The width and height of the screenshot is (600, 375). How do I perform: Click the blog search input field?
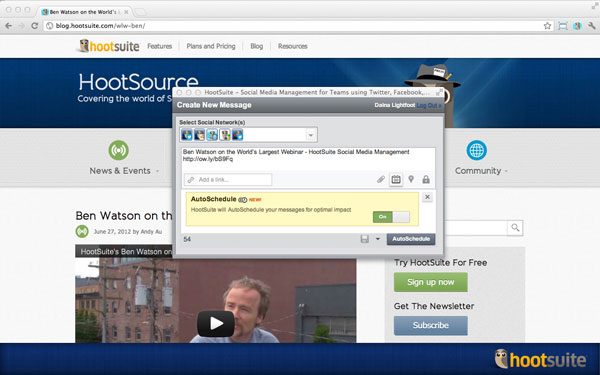(x=476, y=228)
